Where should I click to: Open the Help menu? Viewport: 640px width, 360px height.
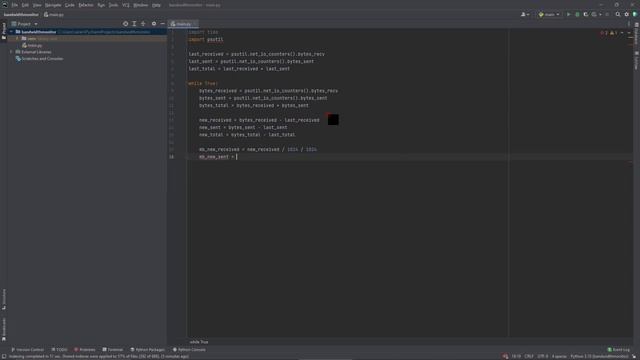coord(156,5)
